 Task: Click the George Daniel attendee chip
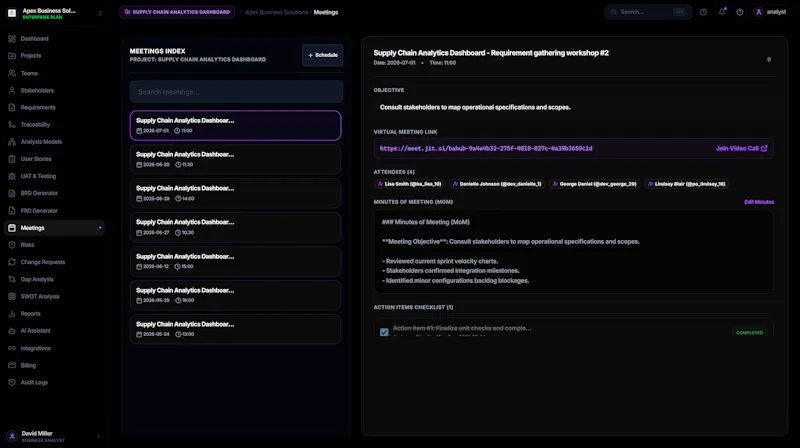click(x=594, y=184)
